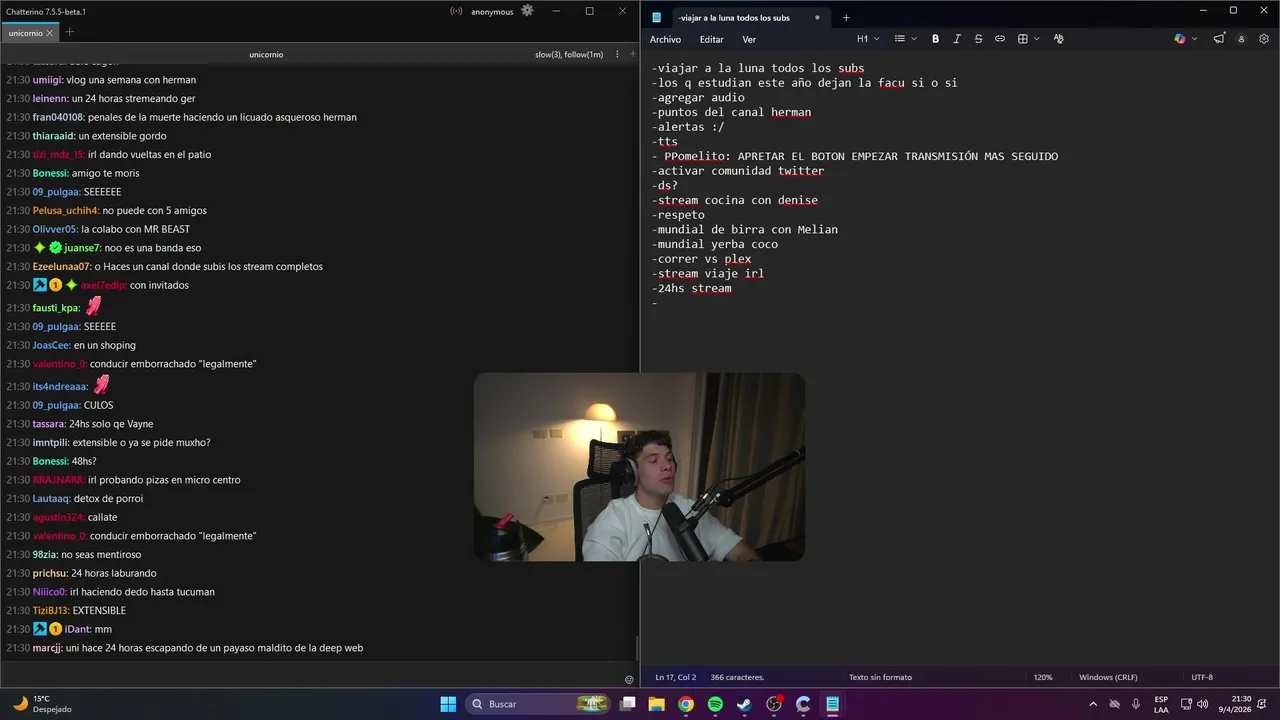
Task: Show hidden system tray icons
Action: click(1093, 704)
